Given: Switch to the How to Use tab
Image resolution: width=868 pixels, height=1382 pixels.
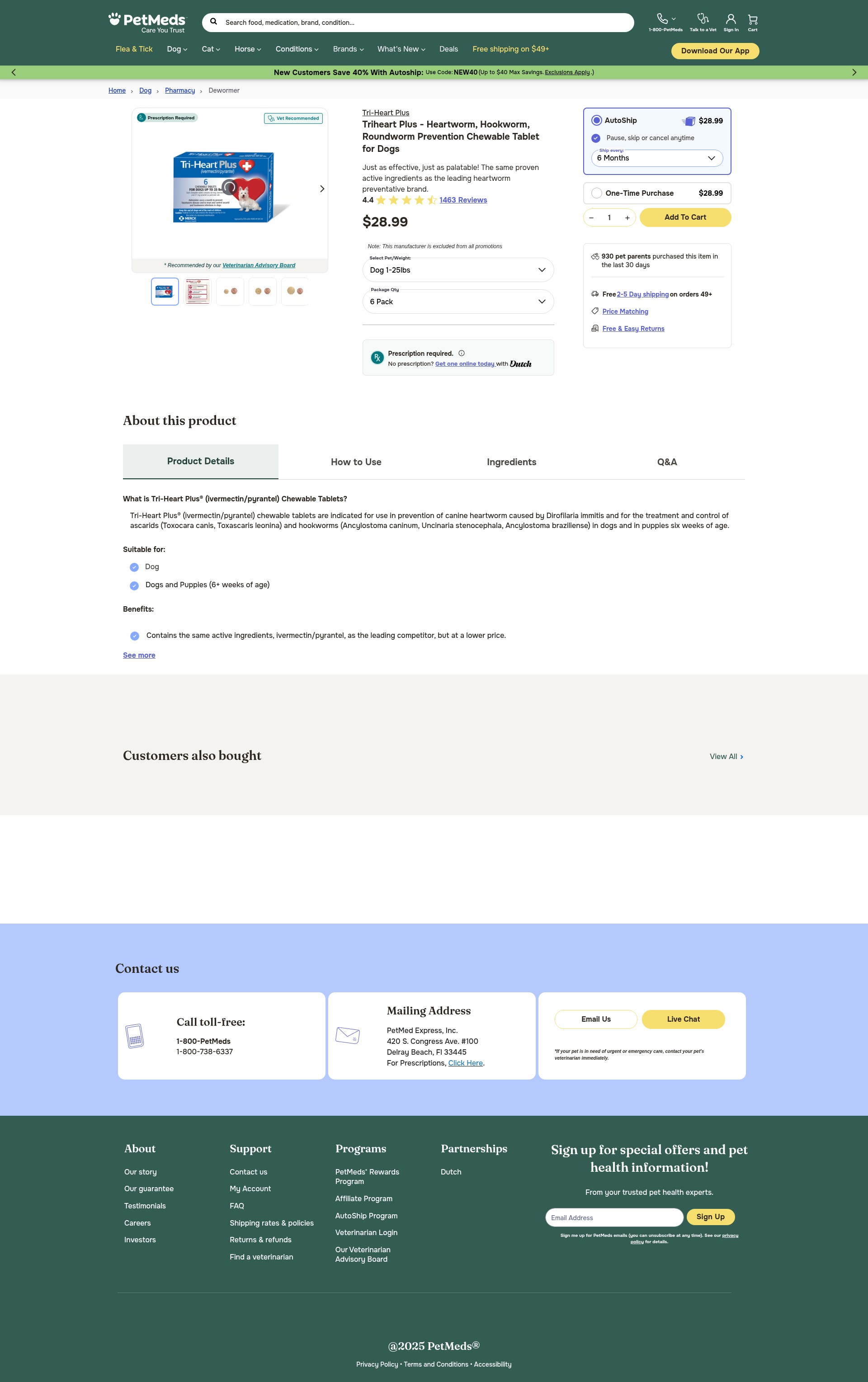Looking at the screenshot, I should click(356, 462).
